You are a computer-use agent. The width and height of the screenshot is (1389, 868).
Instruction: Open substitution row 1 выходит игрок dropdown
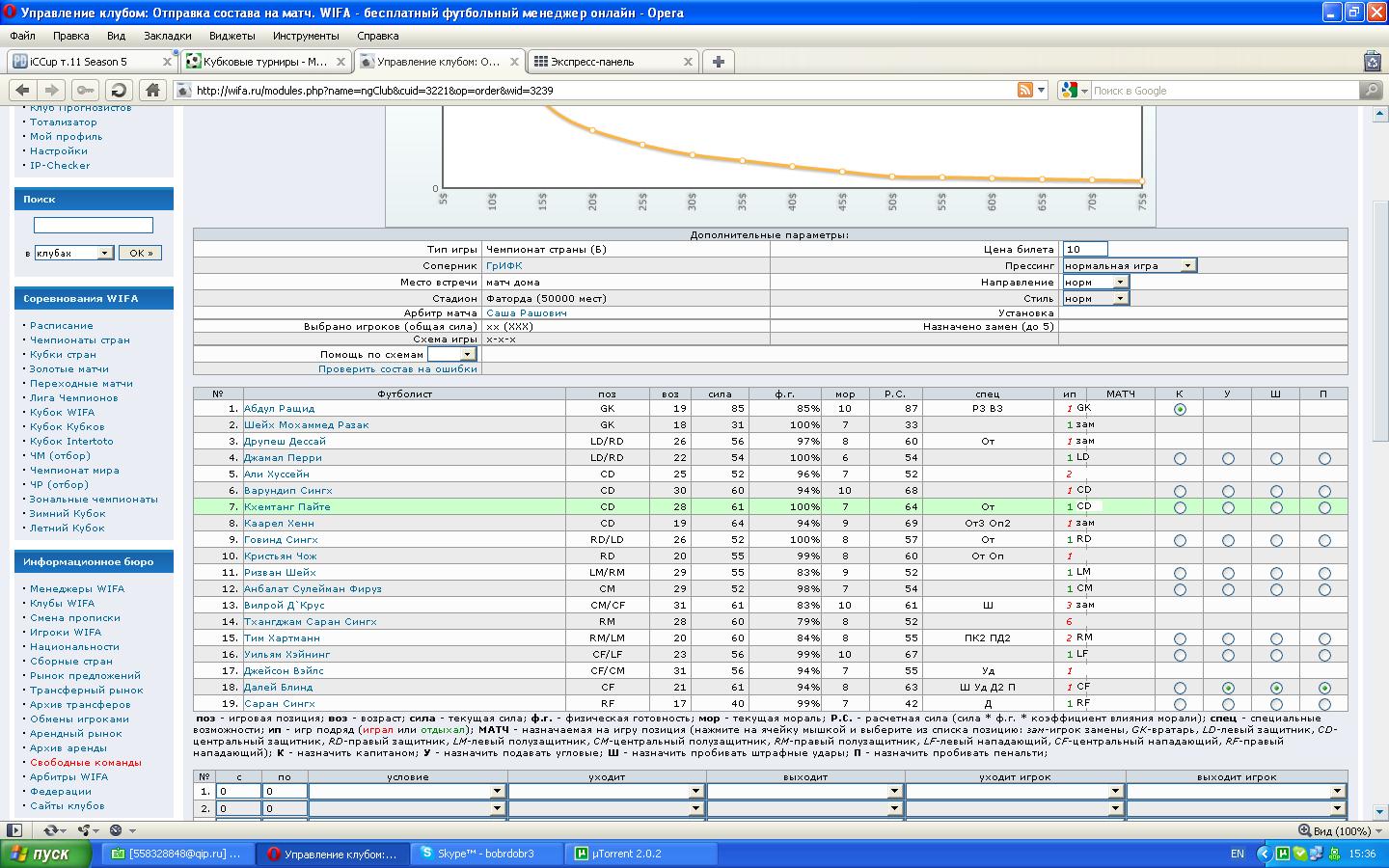[x=1236, y=792]
